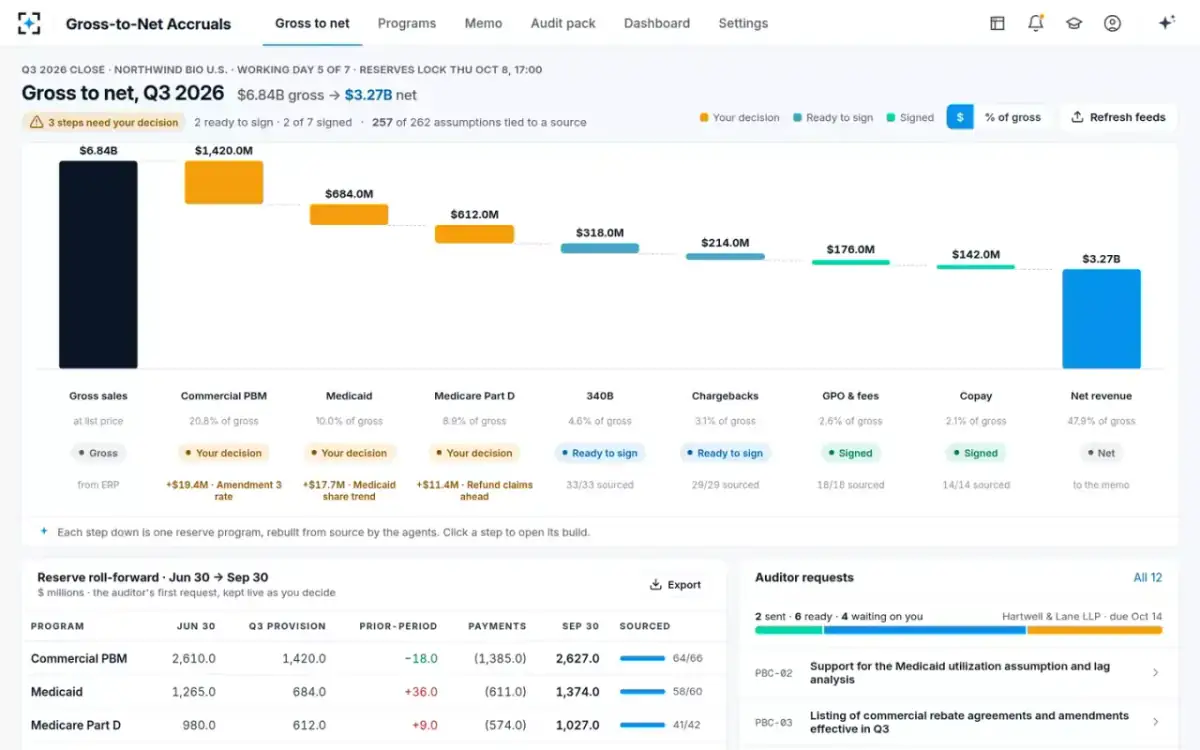Select the Net revenue $3.27B bar
1200x750 pixels.
point(1101,319)
